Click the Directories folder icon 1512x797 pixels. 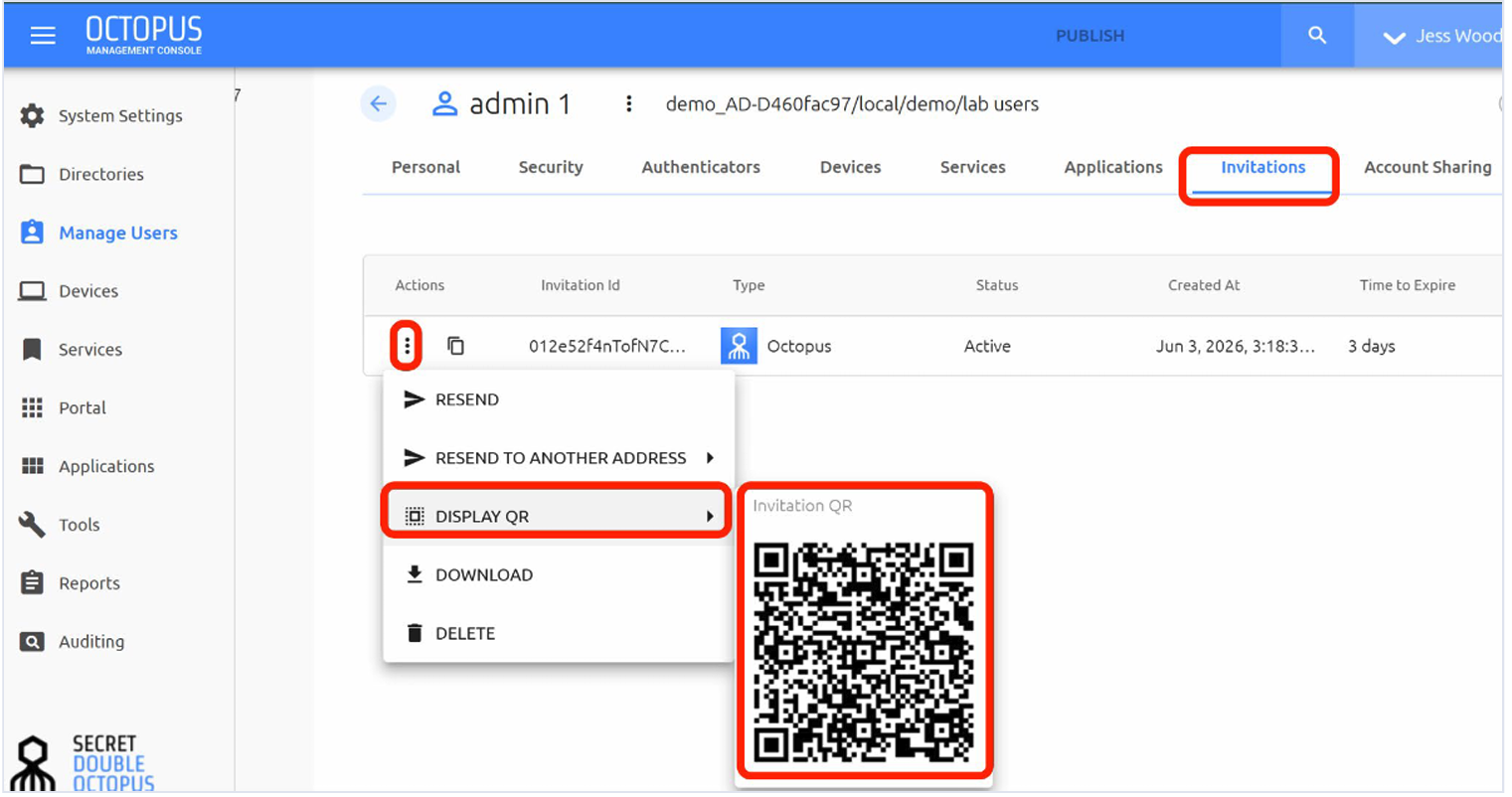click(x=32, y=175)
